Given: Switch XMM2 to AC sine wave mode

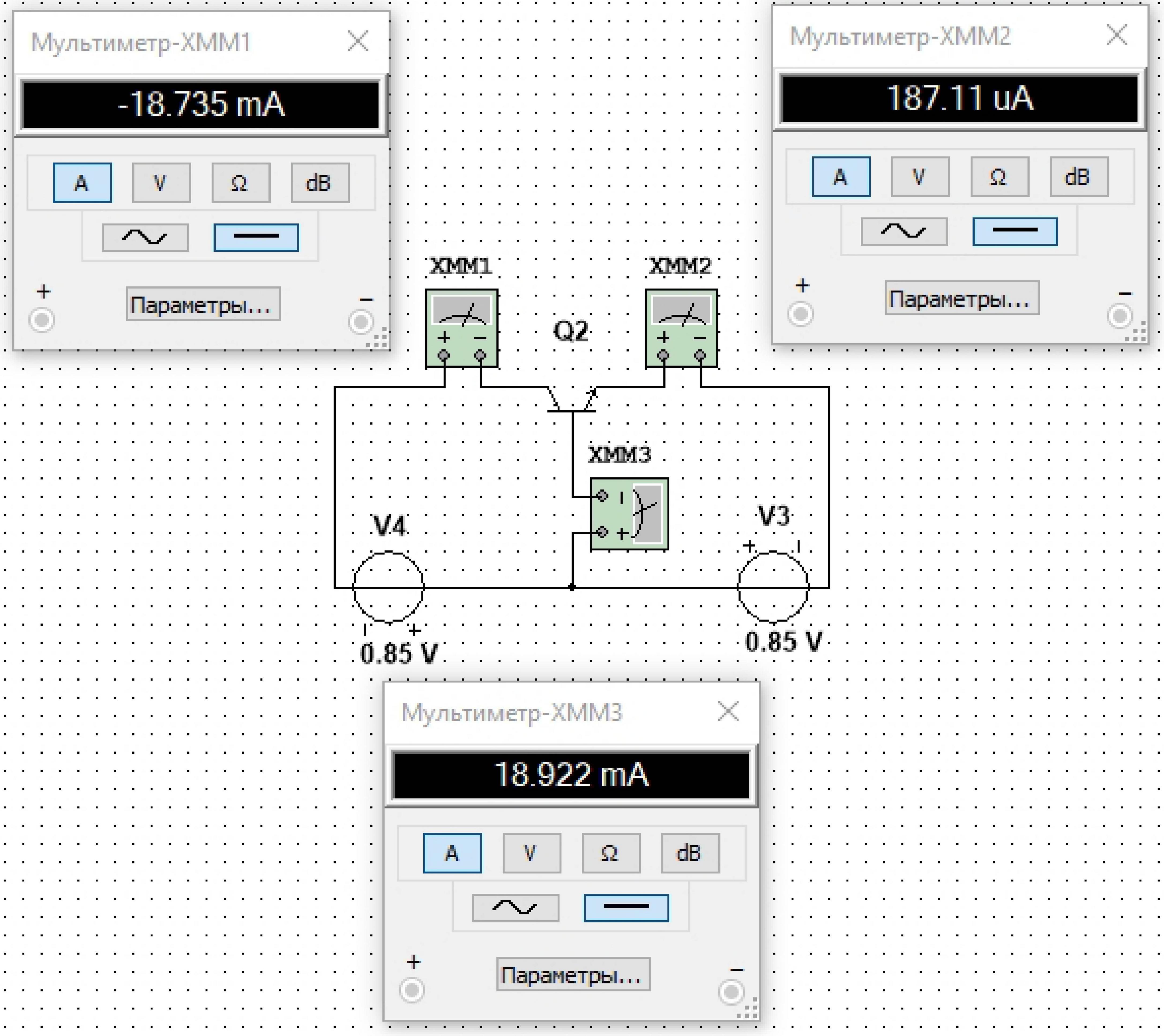Looking at the screenshot, I should click(x=904, y=231).
